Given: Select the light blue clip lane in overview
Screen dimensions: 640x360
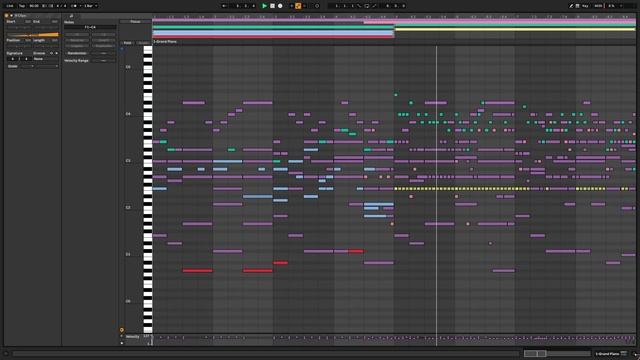Looking at the screenshot, I should 273,32.
